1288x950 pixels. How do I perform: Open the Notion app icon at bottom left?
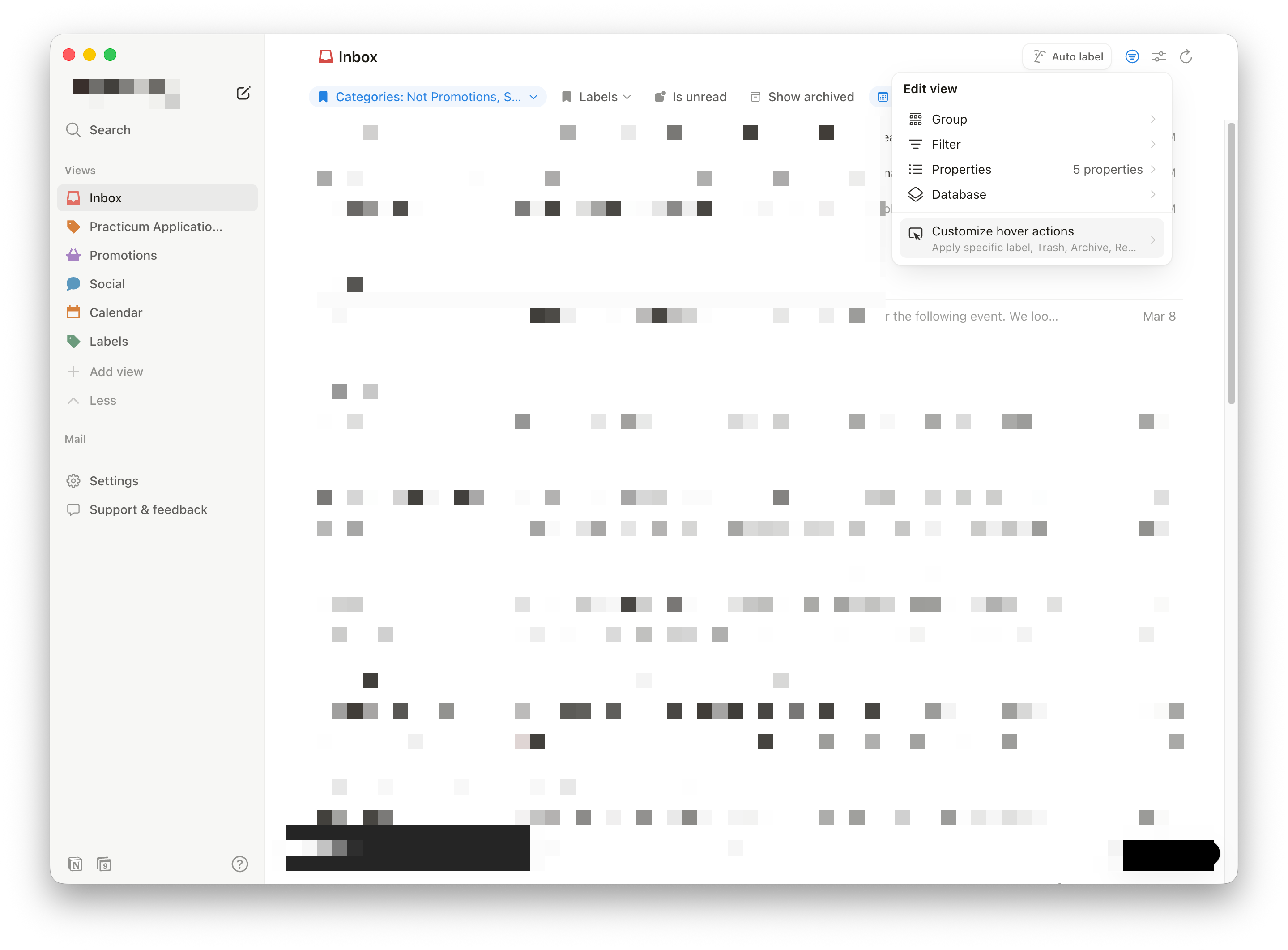coord(75,864)
